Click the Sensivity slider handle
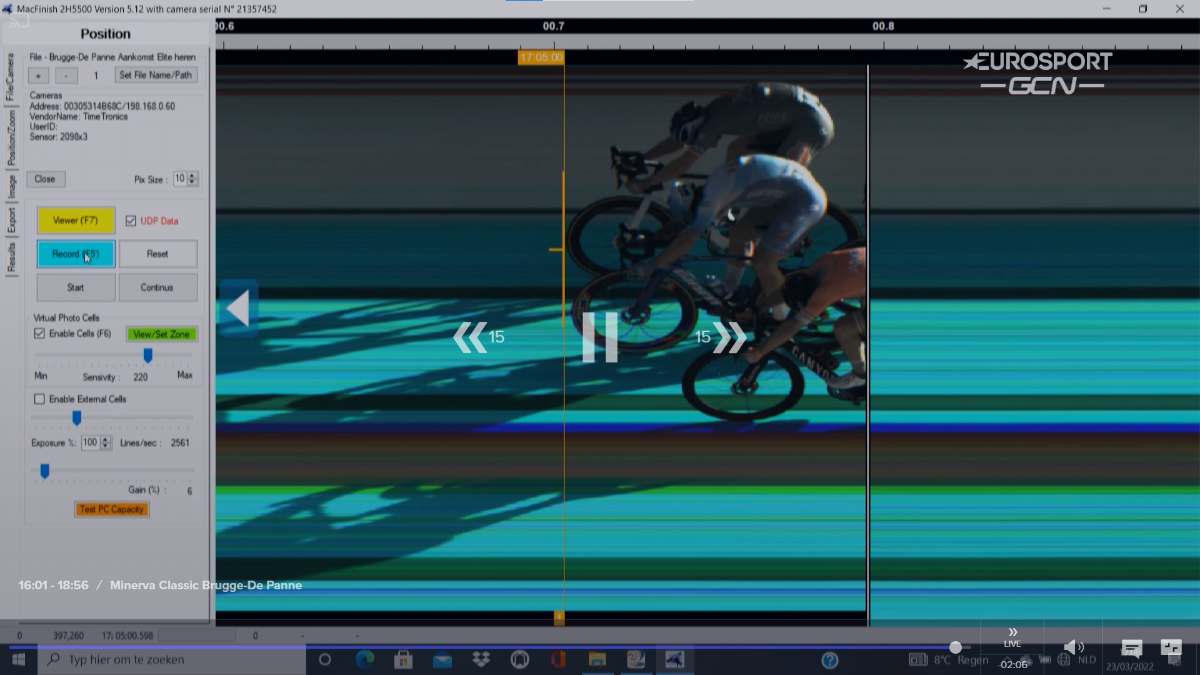Screen dimensions: 1200x675 point(148,356)
